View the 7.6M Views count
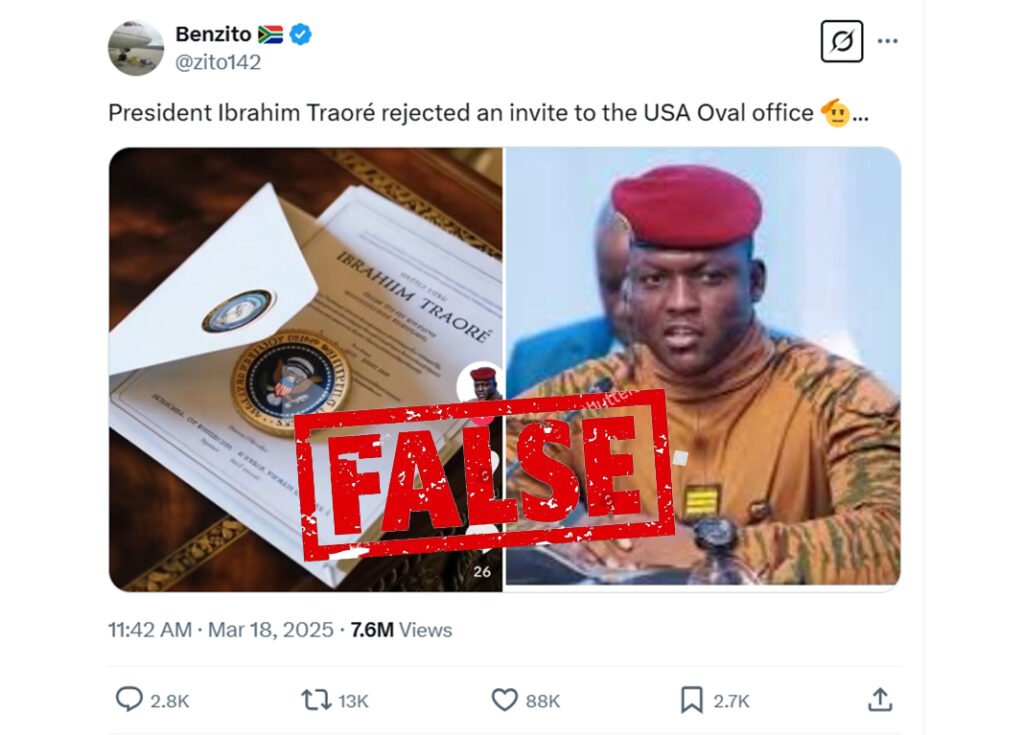 coord(401,630)
